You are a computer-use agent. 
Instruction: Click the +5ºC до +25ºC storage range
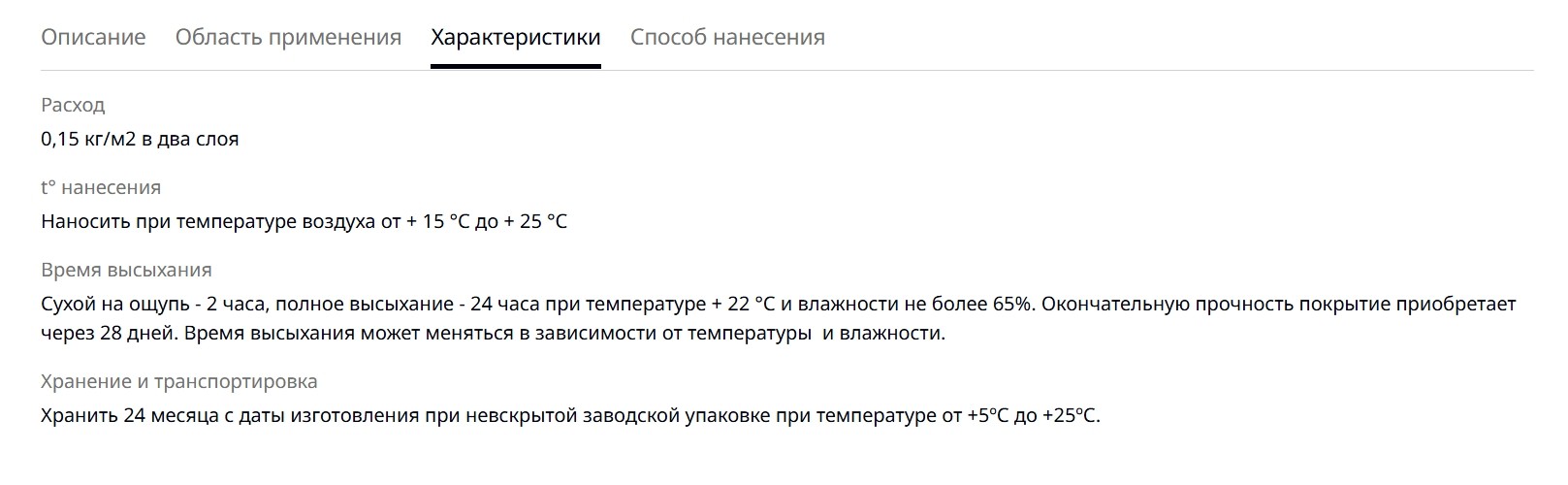tap(1033, 416)
